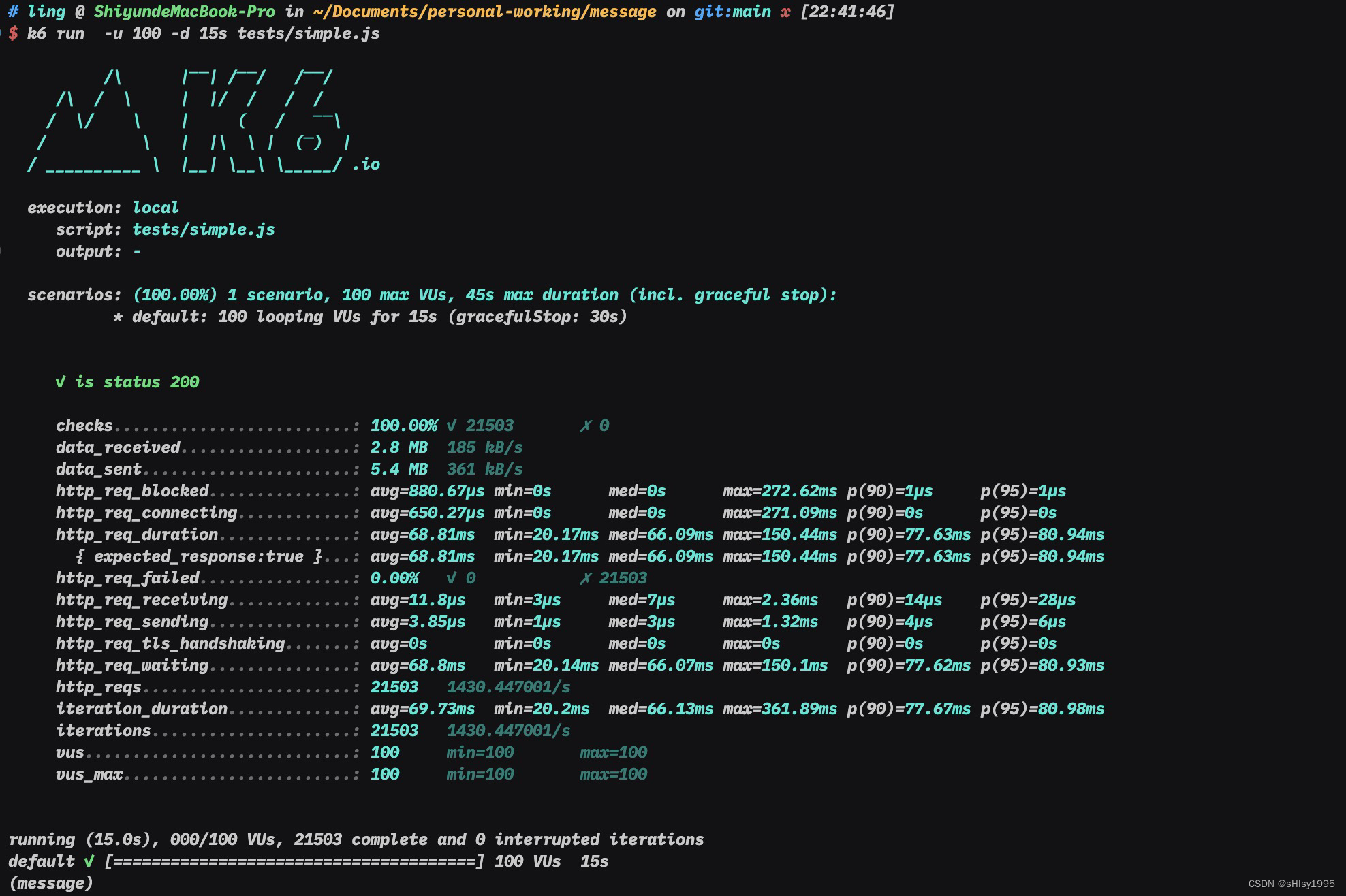Click http_req_sending 'max=1.32ms'
Viewport: 1346px width, 896px height.
pyautogui.click(x=770, y=622)
